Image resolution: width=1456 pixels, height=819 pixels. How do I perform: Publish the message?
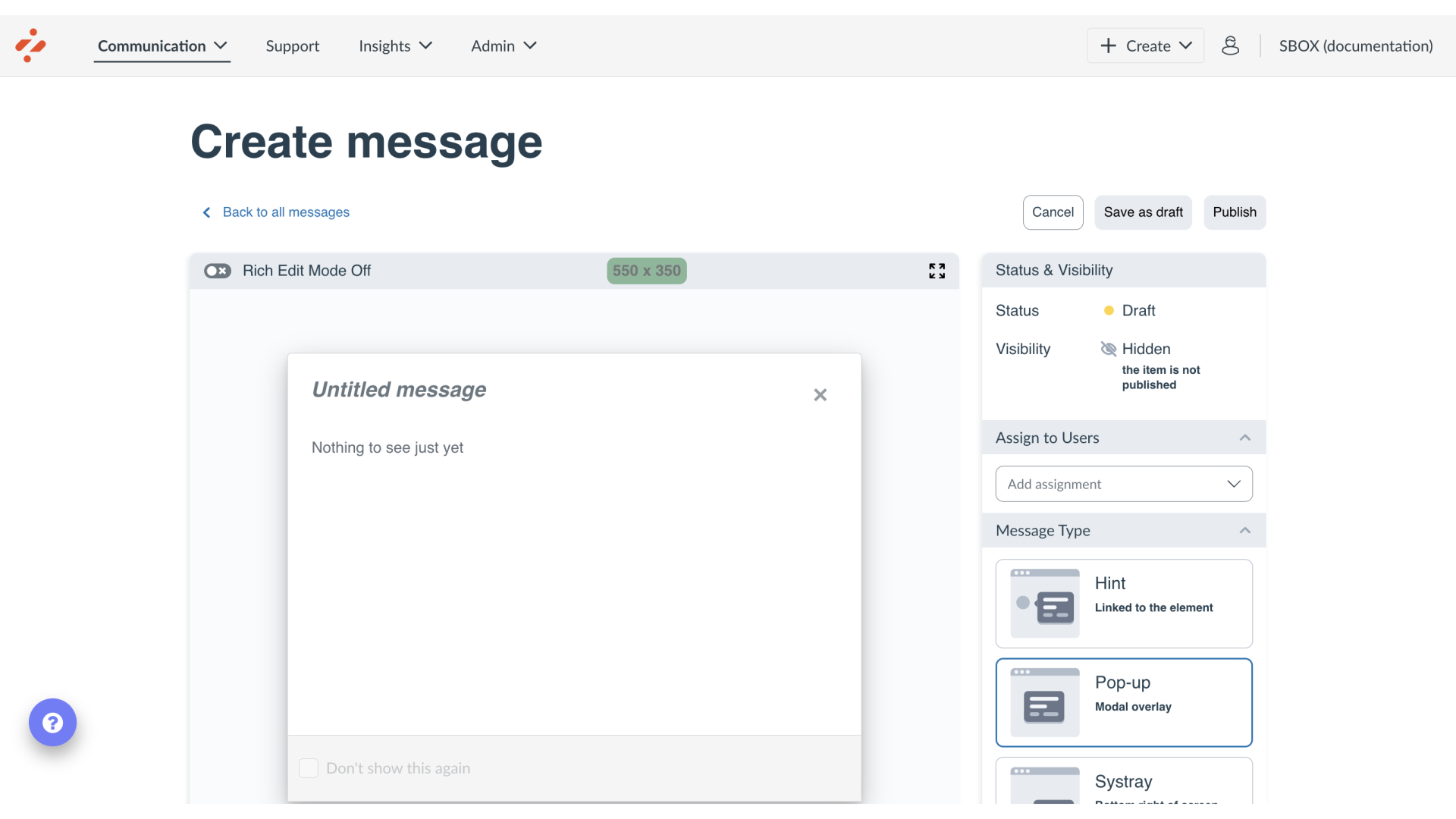[1235, 212]
